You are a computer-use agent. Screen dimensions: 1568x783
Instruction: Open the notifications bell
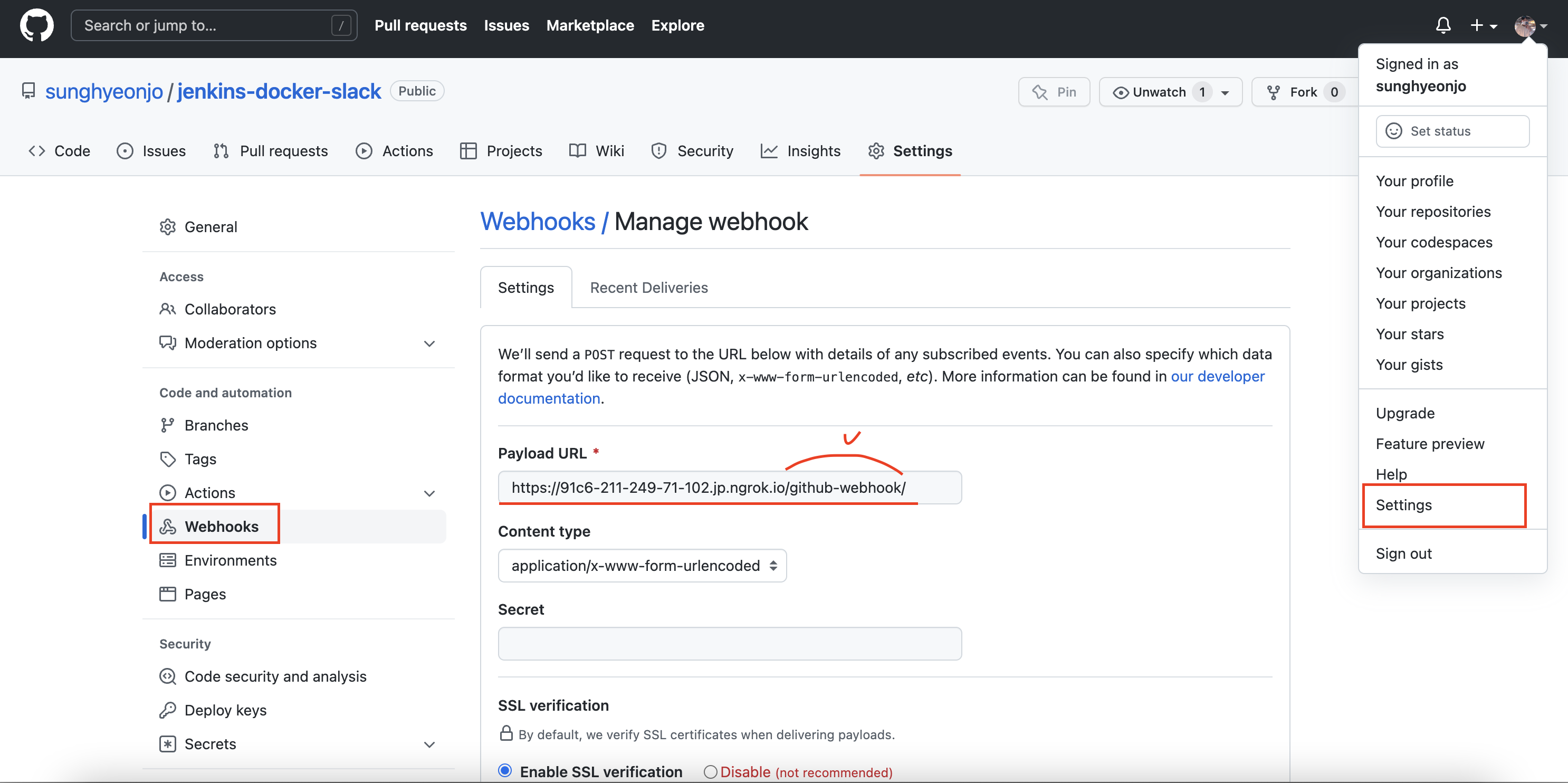coord(1442,25)
